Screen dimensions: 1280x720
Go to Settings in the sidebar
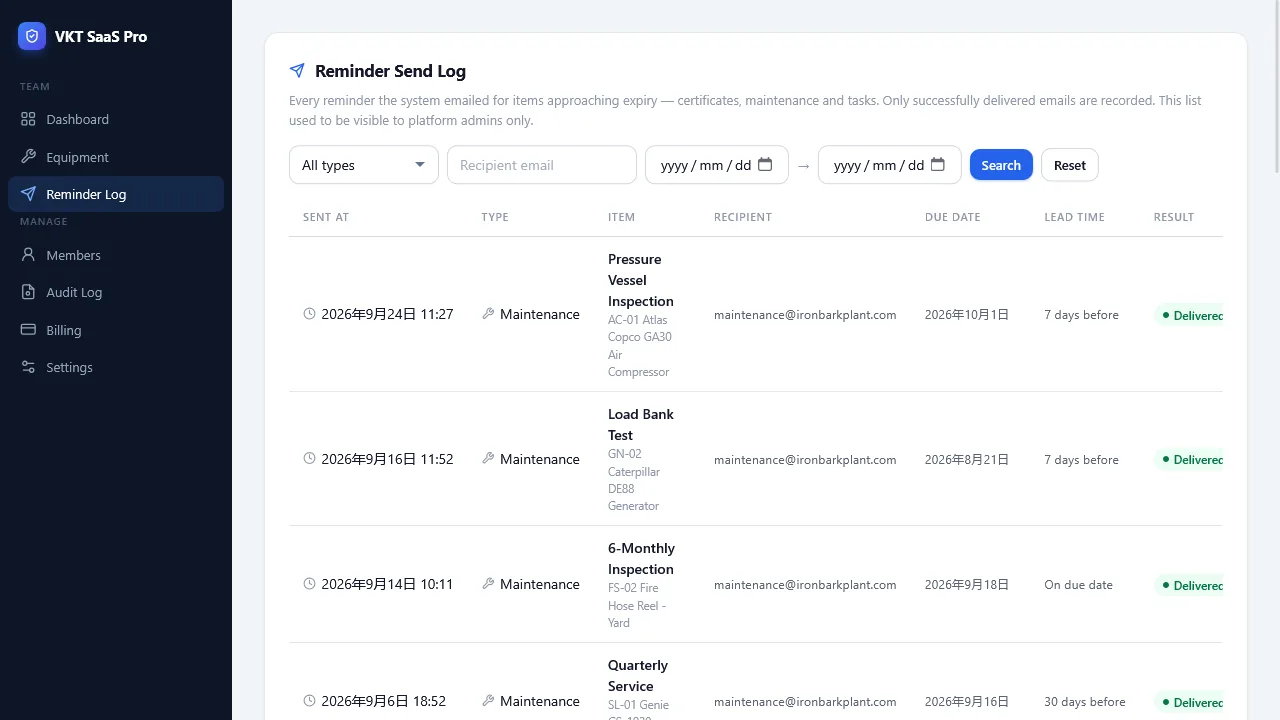pos(116,367)
